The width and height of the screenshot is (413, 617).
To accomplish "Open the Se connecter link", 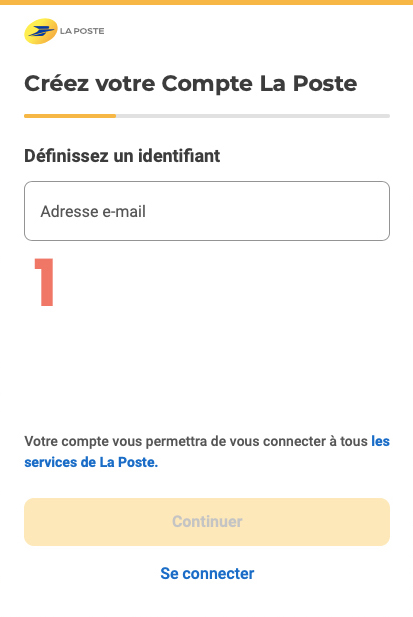I will (207, 573).
